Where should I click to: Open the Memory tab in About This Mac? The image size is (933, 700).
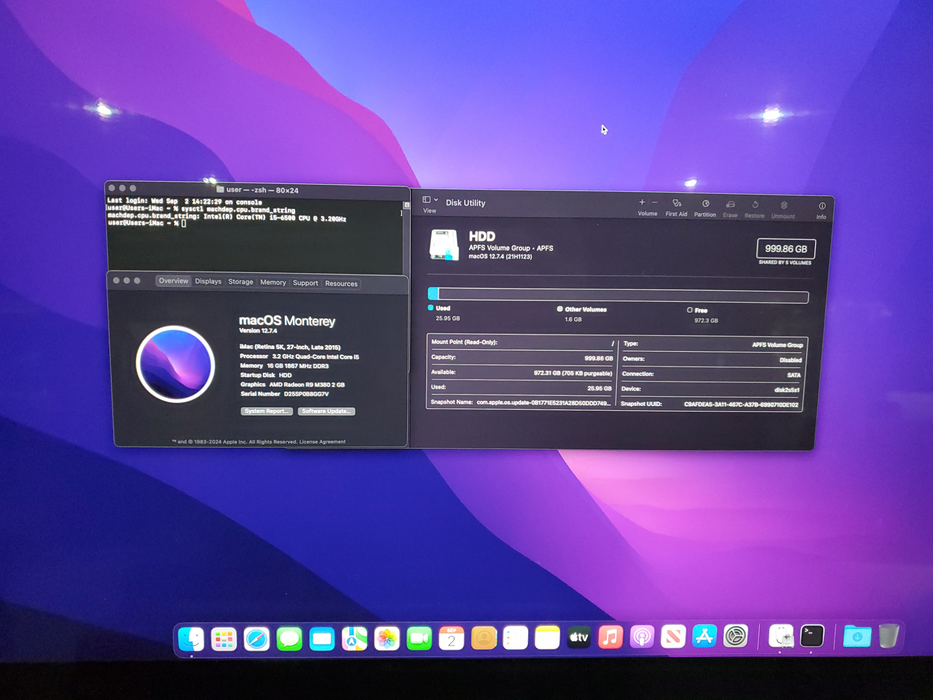point(273,283)
